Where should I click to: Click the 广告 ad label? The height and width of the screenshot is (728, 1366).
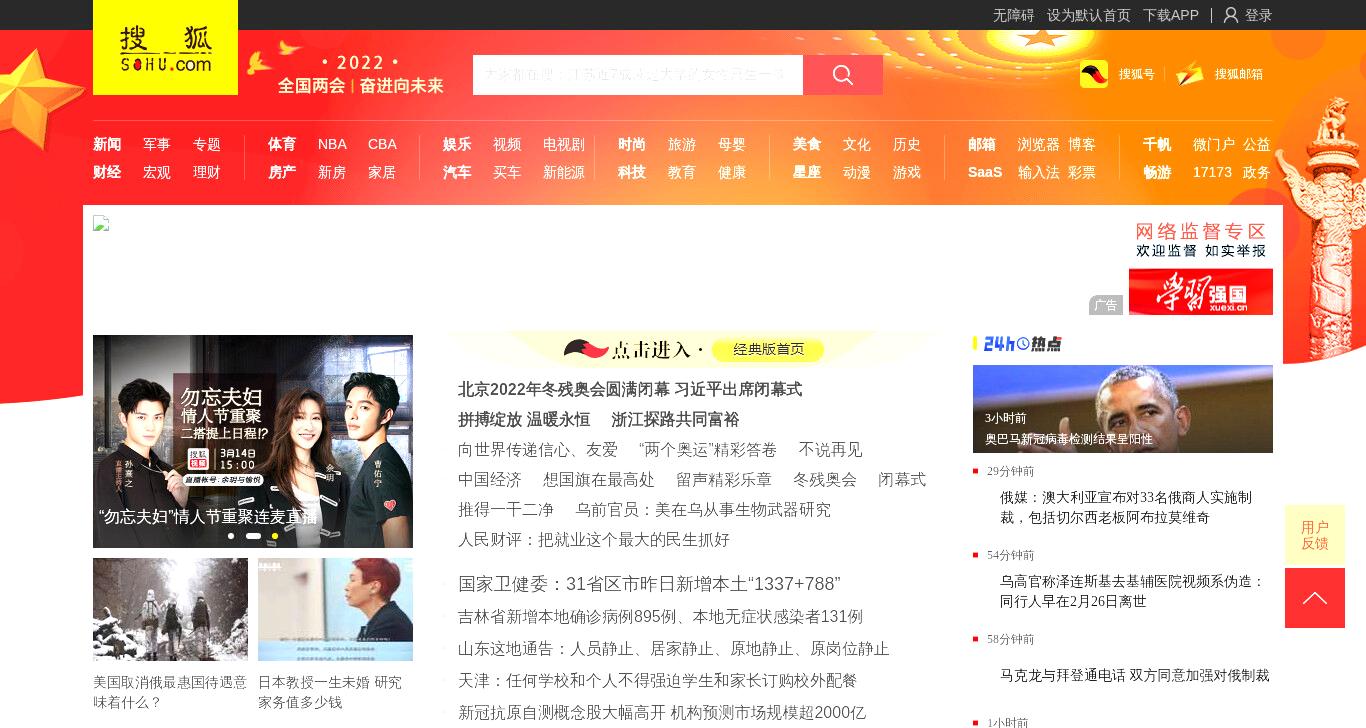(1106, 305)
